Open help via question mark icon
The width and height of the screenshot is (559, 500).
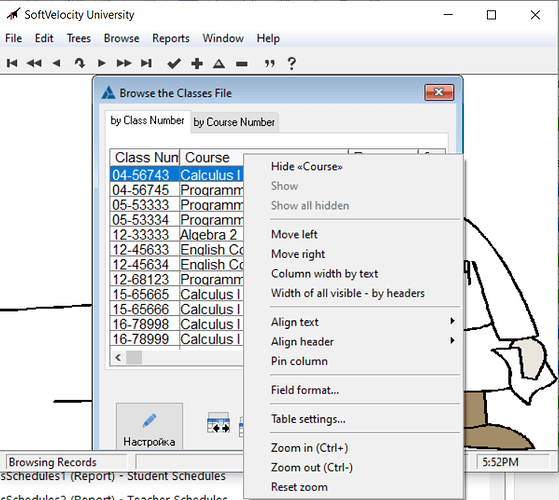(292, 63)
